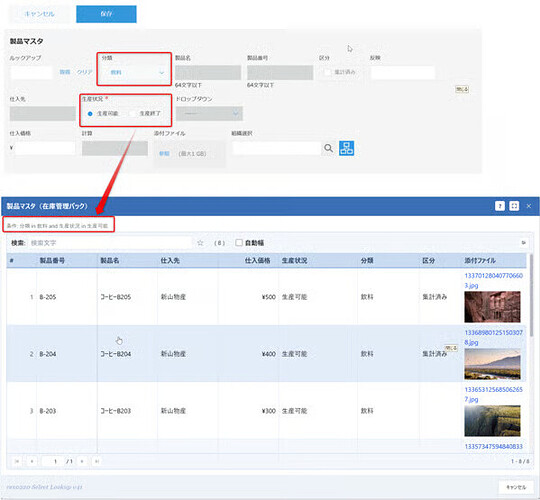Click the top キャンセル button
Image resolution: width=540 pixels, height=500 pixels.
pyautogui.click(x=39, y=14)
